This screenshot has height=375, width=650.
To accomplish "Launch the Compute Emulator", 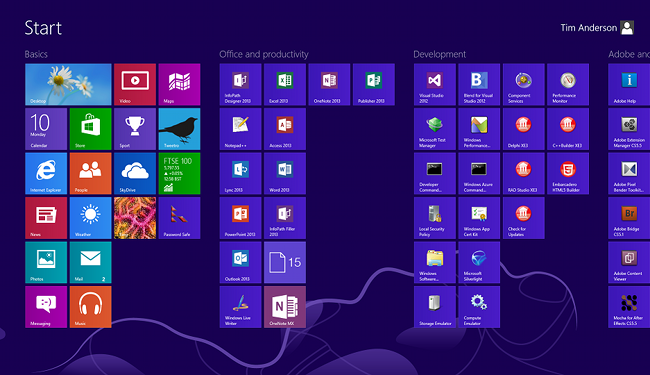I will point(479,307).
